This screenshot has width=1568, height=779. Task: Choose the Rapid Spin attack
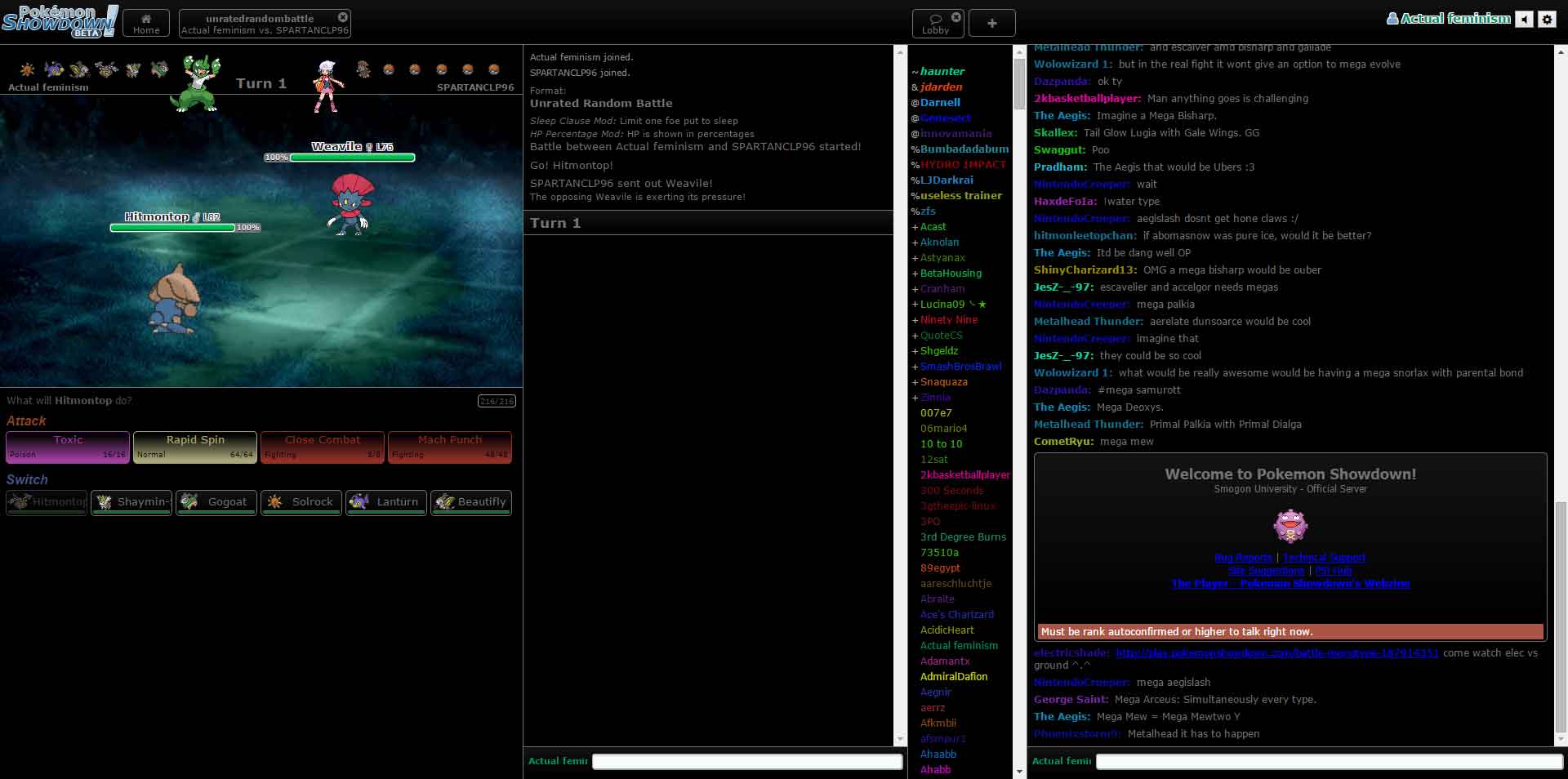pyautogui.click(x=195, y=447)
